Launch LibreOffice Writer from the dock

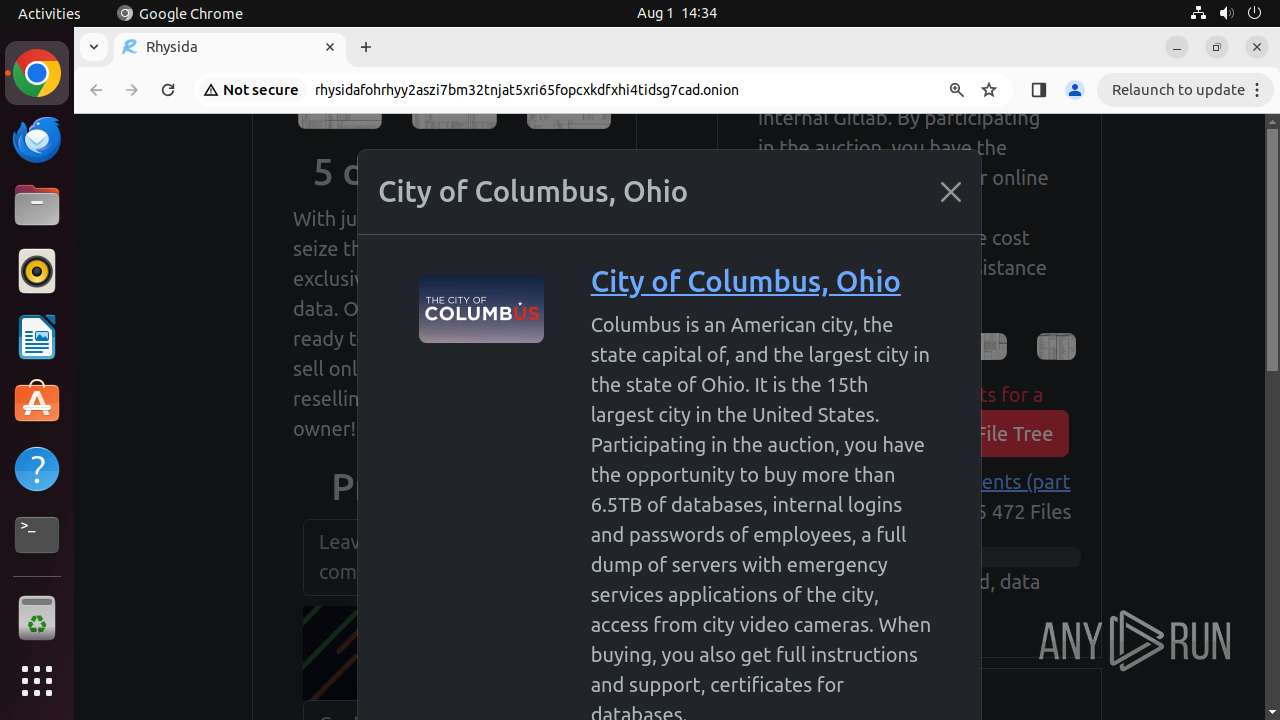pos(37,337)
